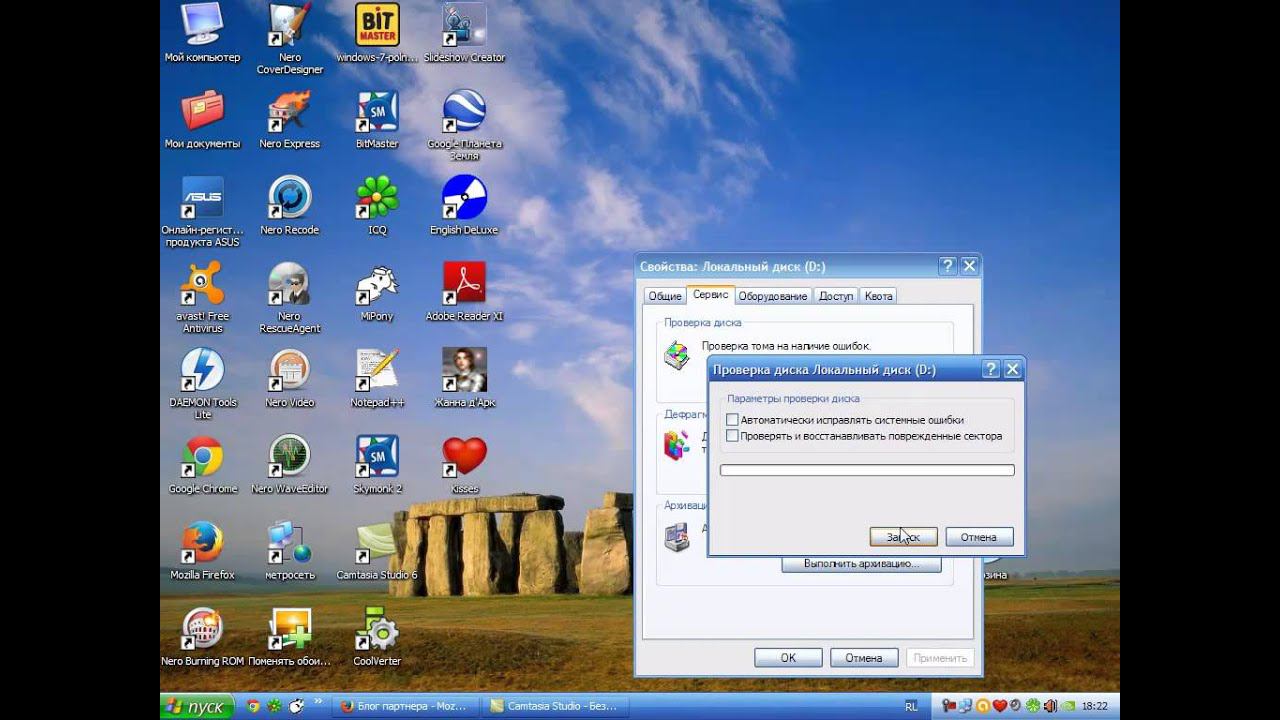1280x720 pixels.
Task: Switch to the Camtasia Studio taskbar window
Action: click(555, 706)
